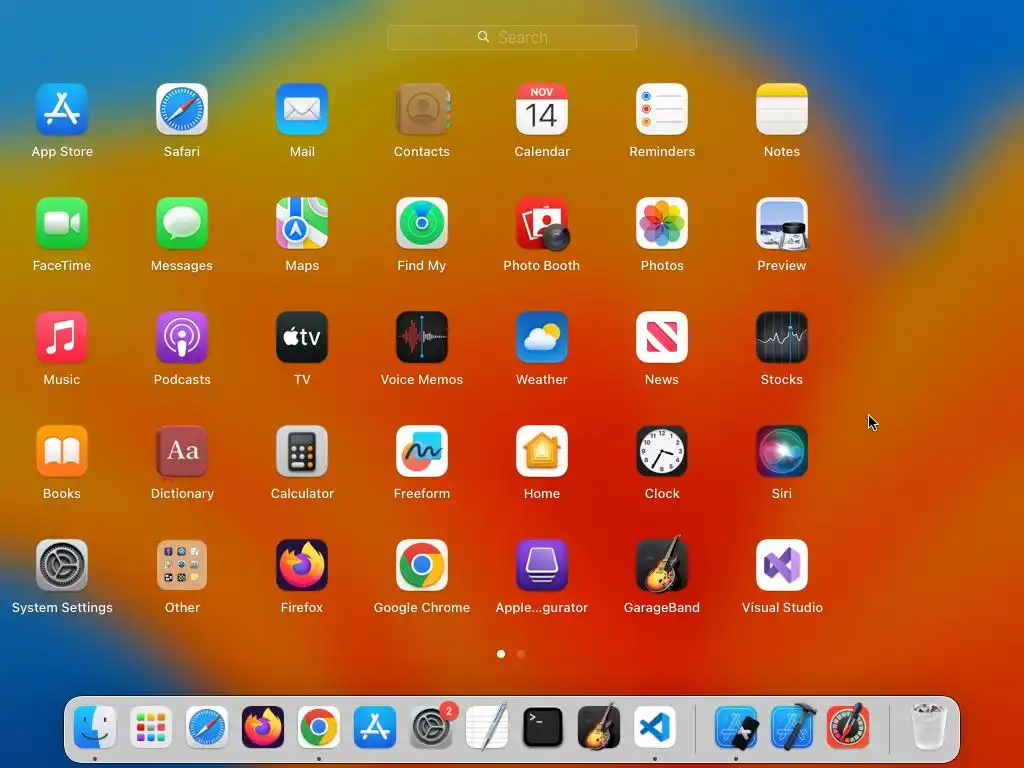Click the Launchpad Search field
The height and width of the screenshot is (768, 1024).
(511, 37)
